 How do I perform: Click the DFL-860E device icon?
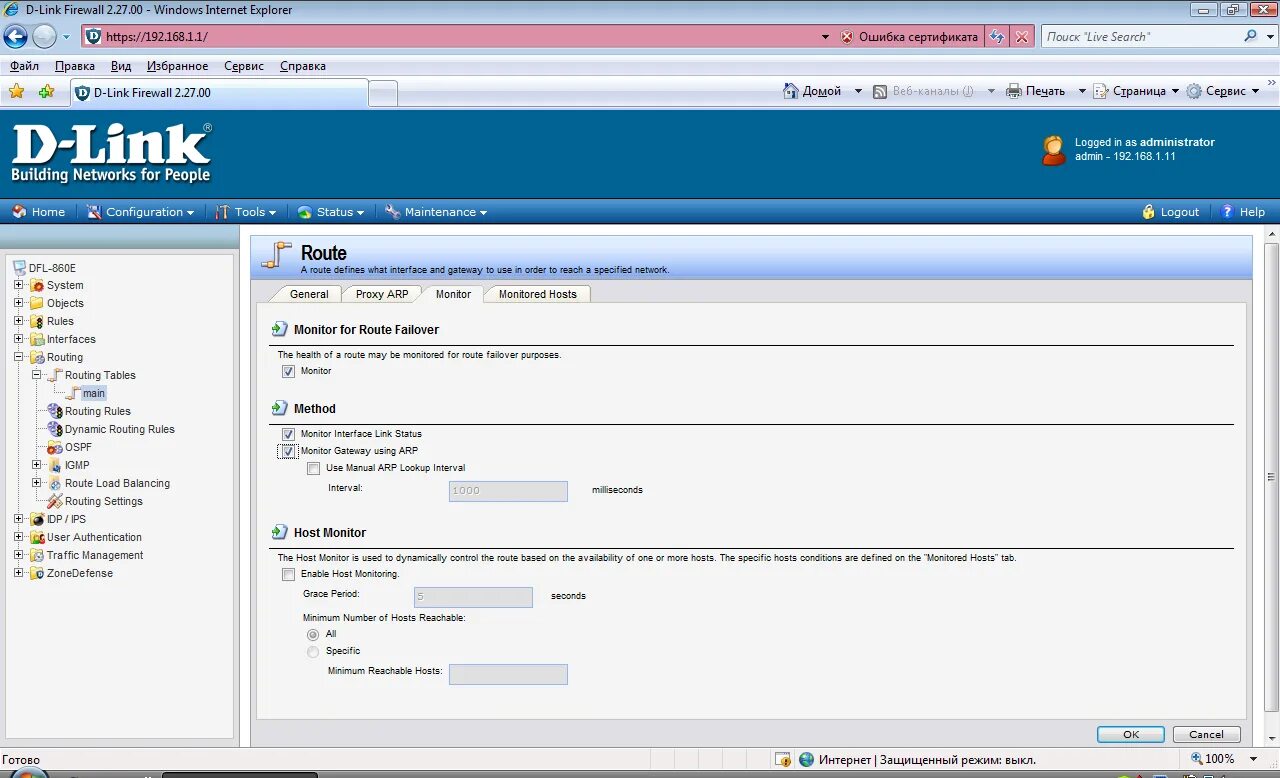19,267
